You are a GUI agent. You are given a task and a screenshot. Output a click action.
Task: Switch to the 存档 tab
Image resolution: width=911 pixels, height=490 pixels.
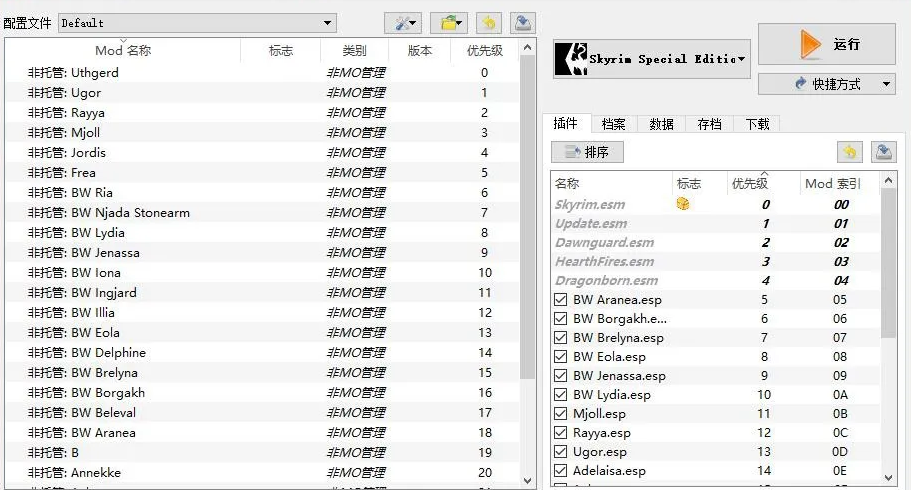click(x=709, y=124)
